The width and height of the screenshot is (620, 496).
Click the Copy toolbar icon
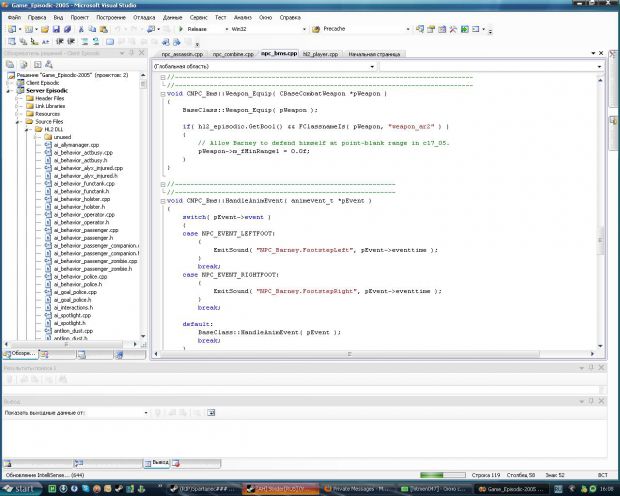click(92, 29)
